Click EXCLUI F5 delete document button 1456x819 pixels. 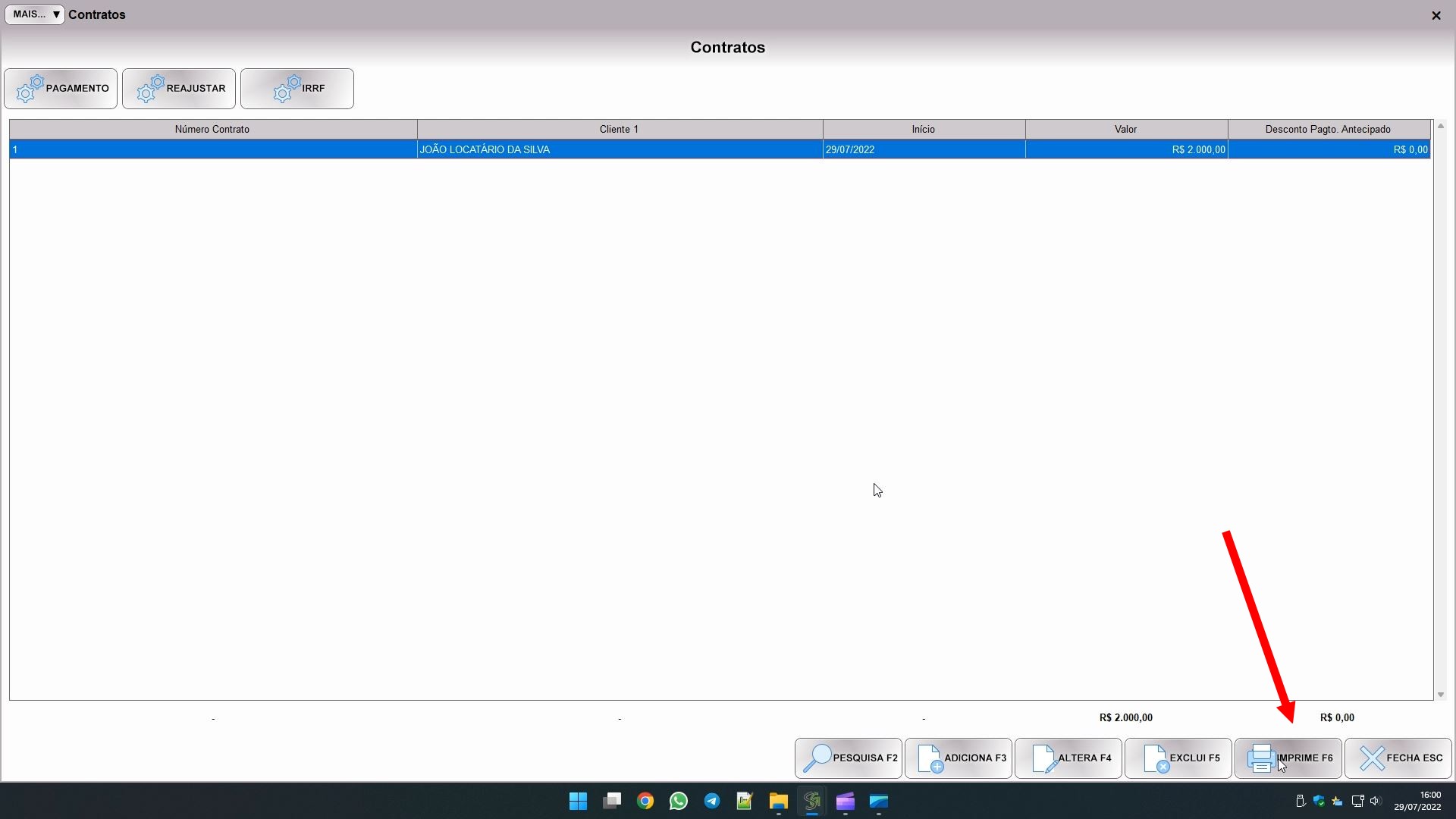pyautogui.click(x=1178, y=758)
